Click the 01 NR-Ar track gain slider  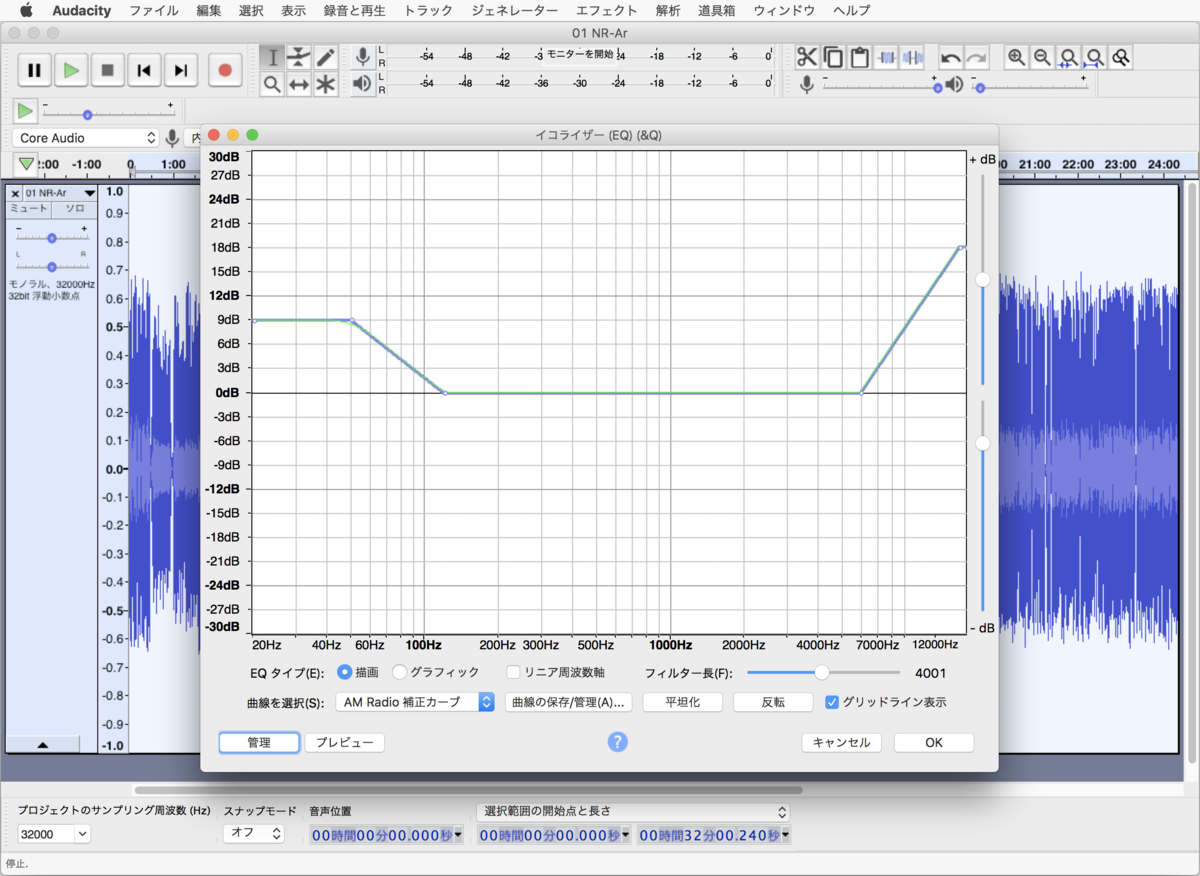(51, 237)
